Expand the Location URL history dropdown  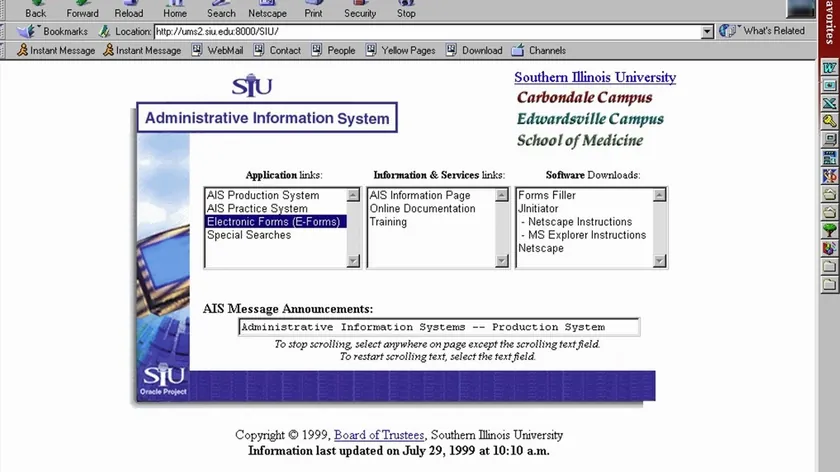[707, 32]
